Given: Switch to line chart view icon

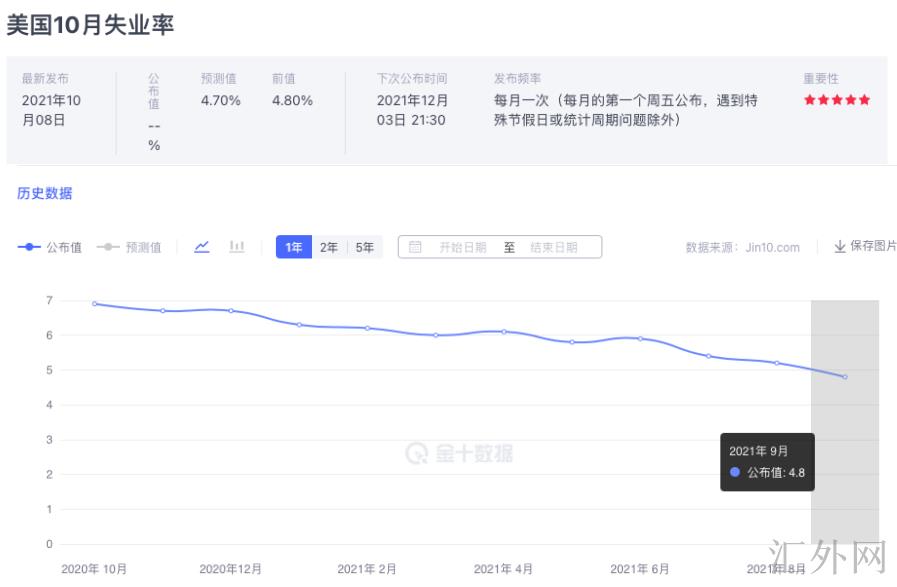Looking at the screenshot, I should (x=202, y=247).
